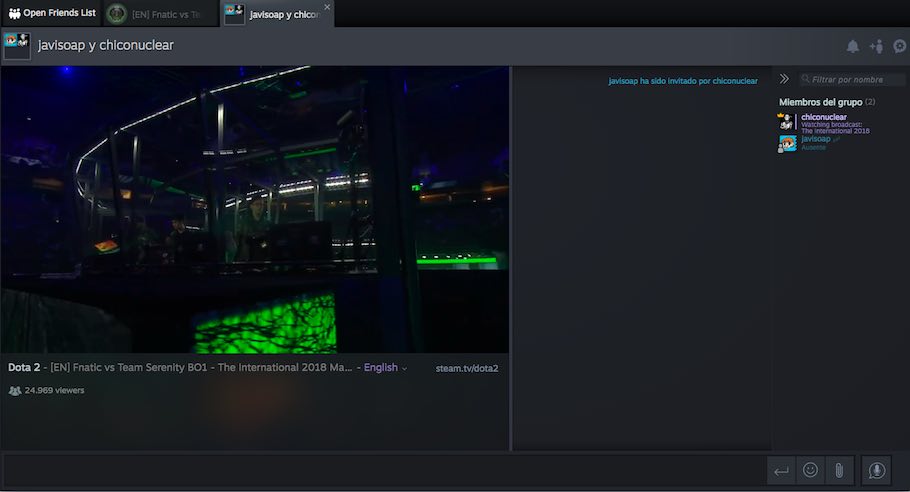Click javisoap y chiconuclear header title

pos(106,45)
